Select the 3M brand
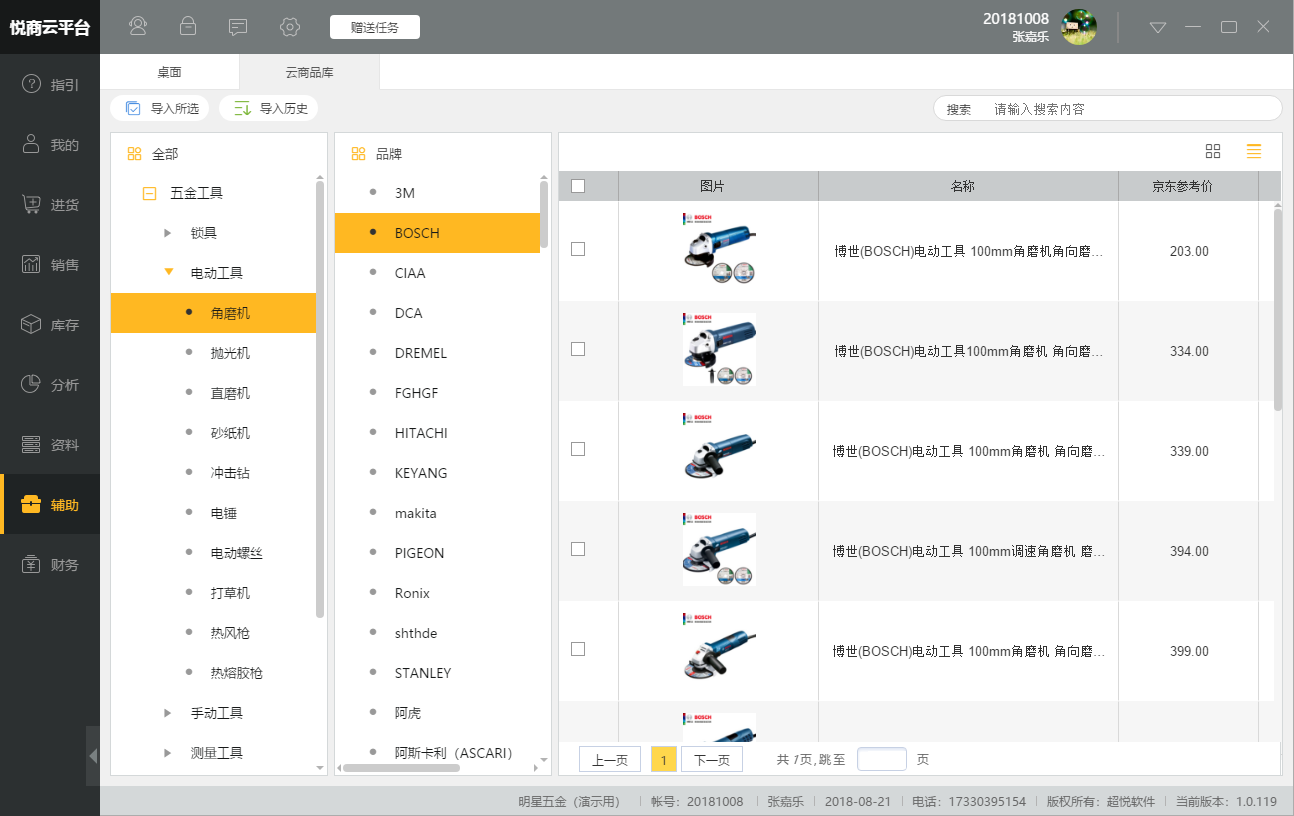 point(437,193)
